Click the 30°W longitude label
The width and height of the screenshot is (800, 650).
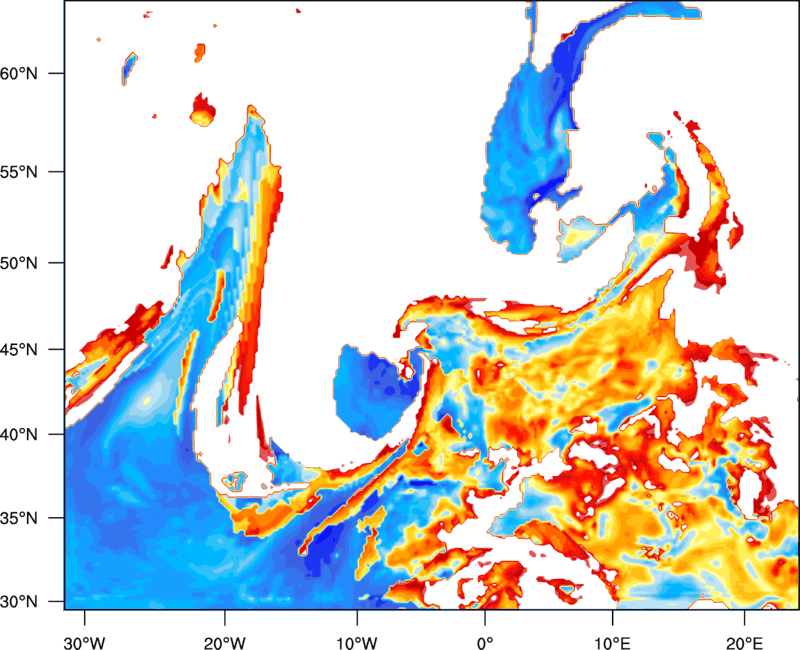tap(85, 640)
